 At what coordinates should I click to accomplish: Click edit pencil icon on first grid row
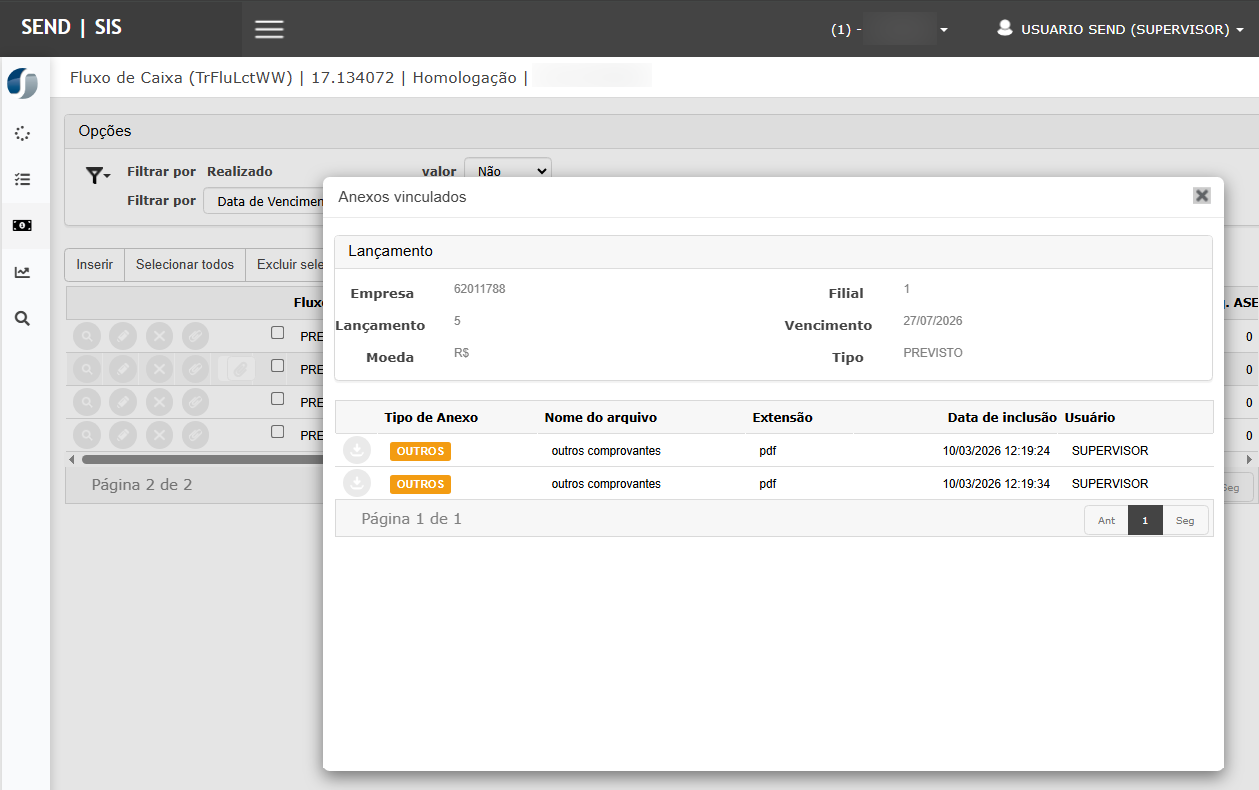pyautogui.click(x=123, y=336)
